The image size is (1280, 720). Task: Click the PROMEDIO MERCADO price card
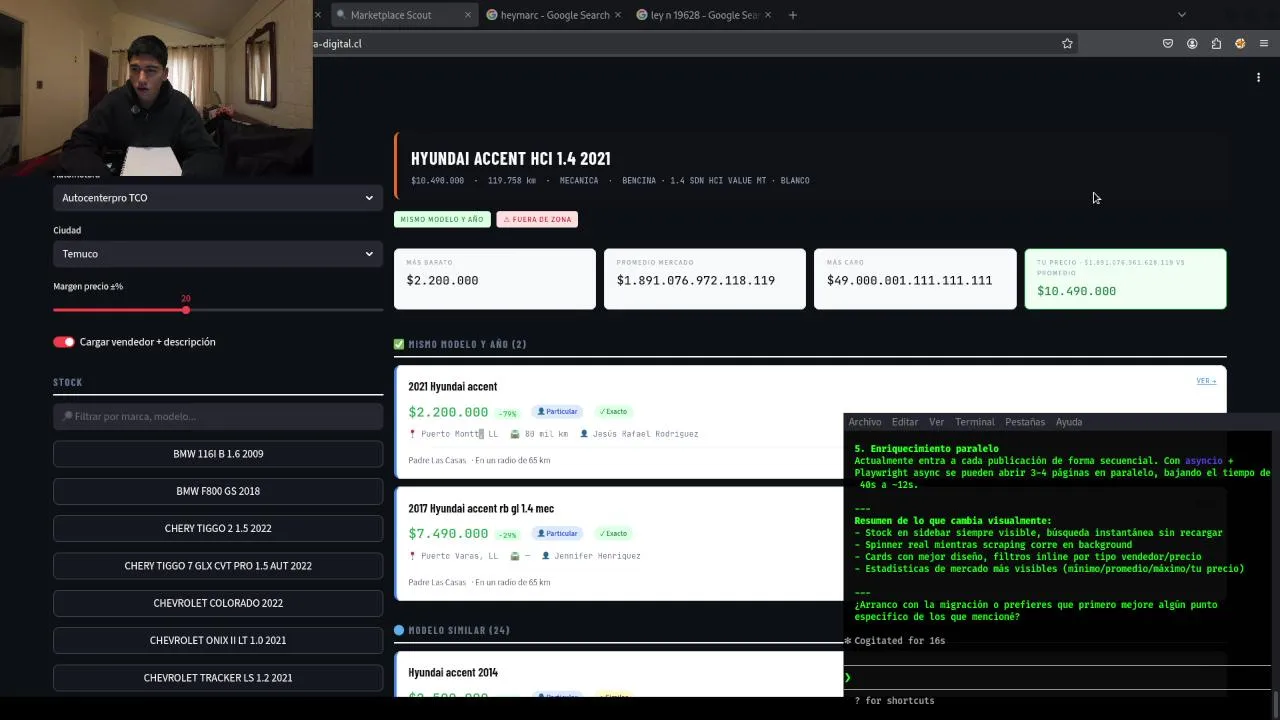tap(705, 279)
